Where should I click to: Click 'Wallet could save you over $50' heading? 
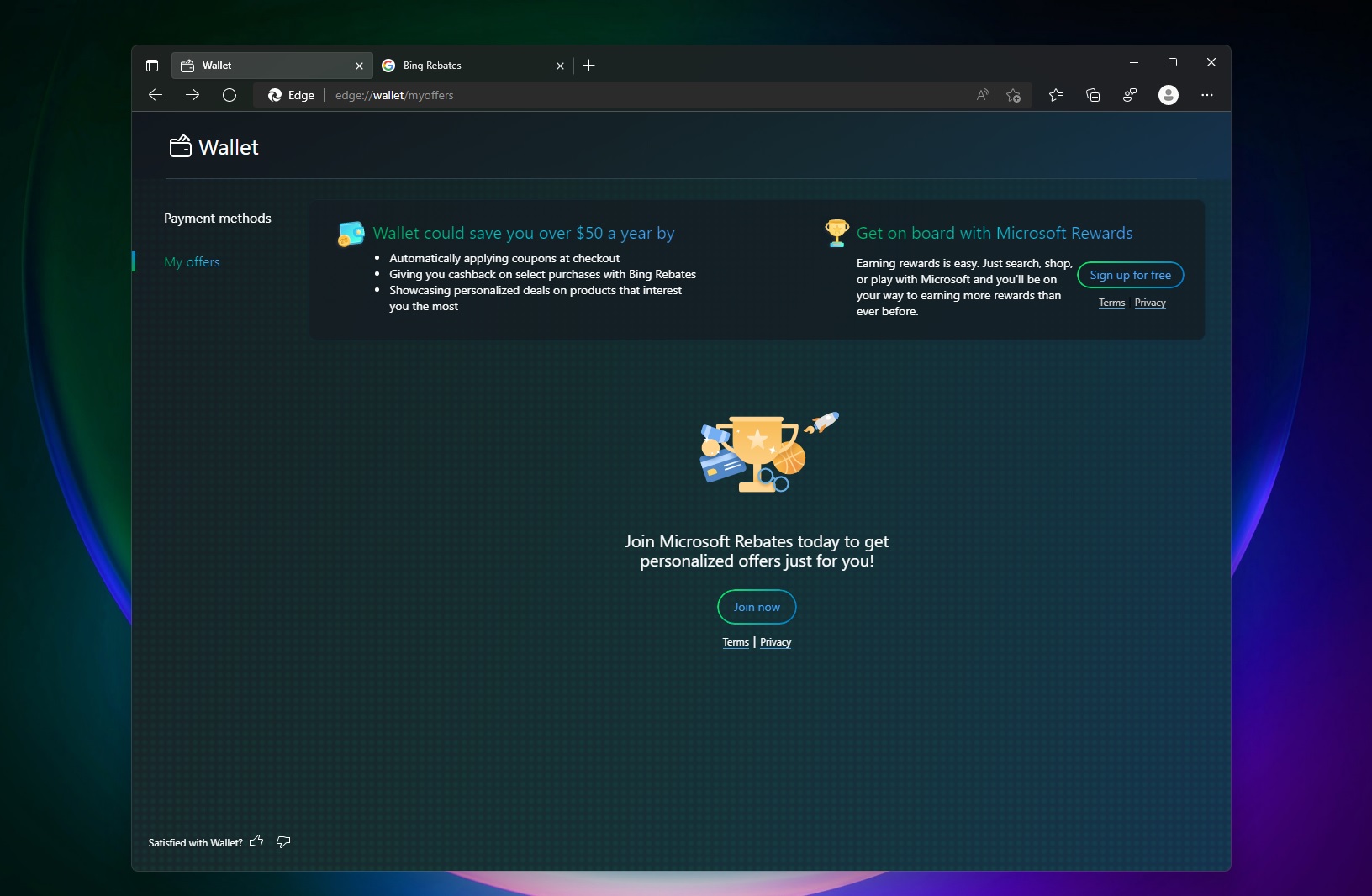point(524,233)
